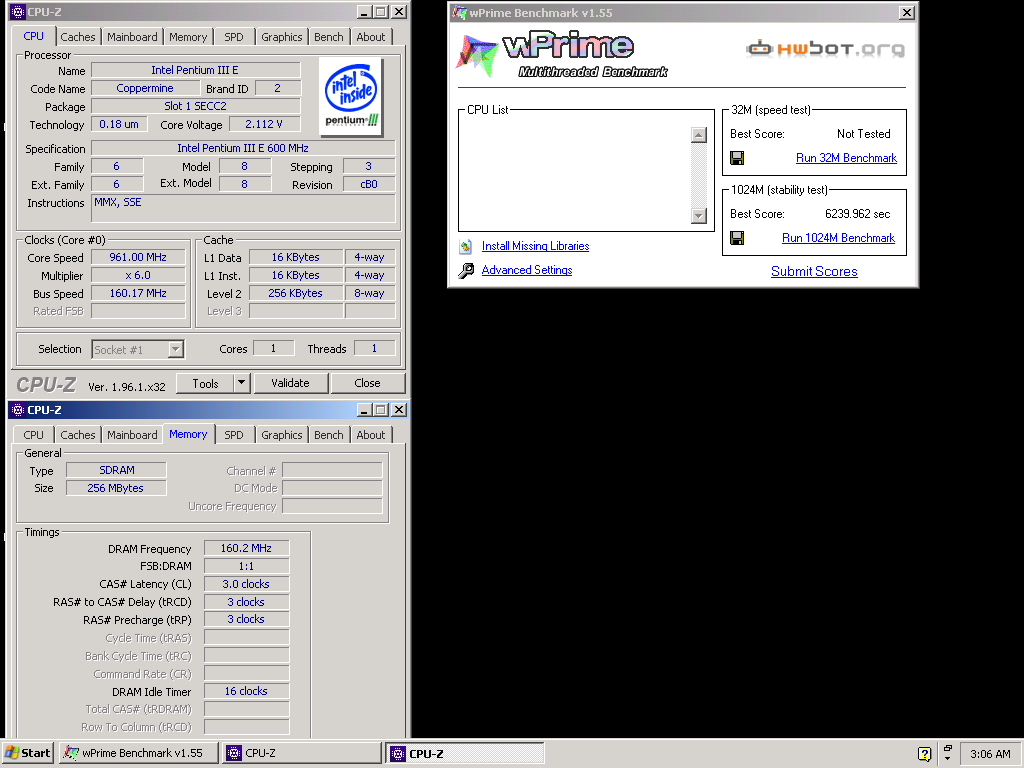Viewport: 1024px width, 768px height.
Task: Open SPD tab in top CPU-Z window
Action: point(233,37)
